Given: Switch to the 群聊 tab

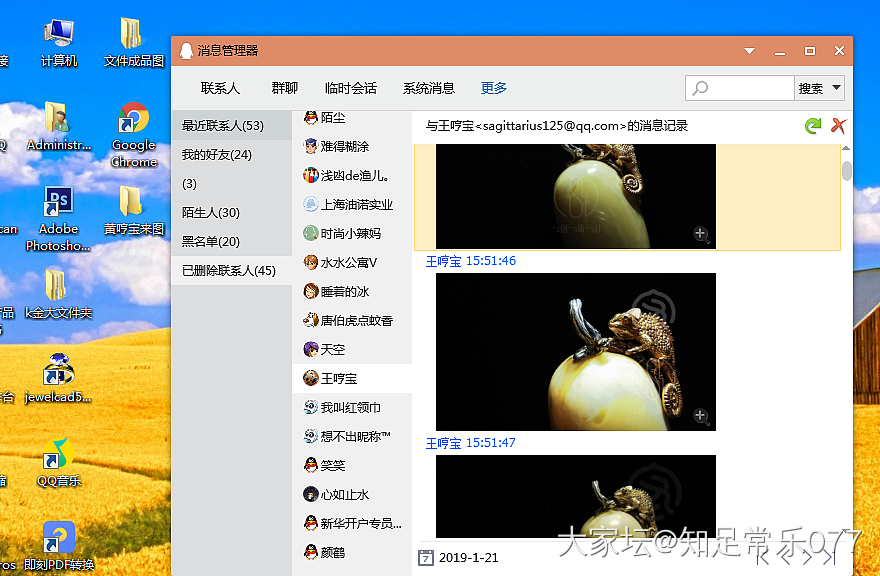Looking at the screenshot, I should [x=284, y=88].
